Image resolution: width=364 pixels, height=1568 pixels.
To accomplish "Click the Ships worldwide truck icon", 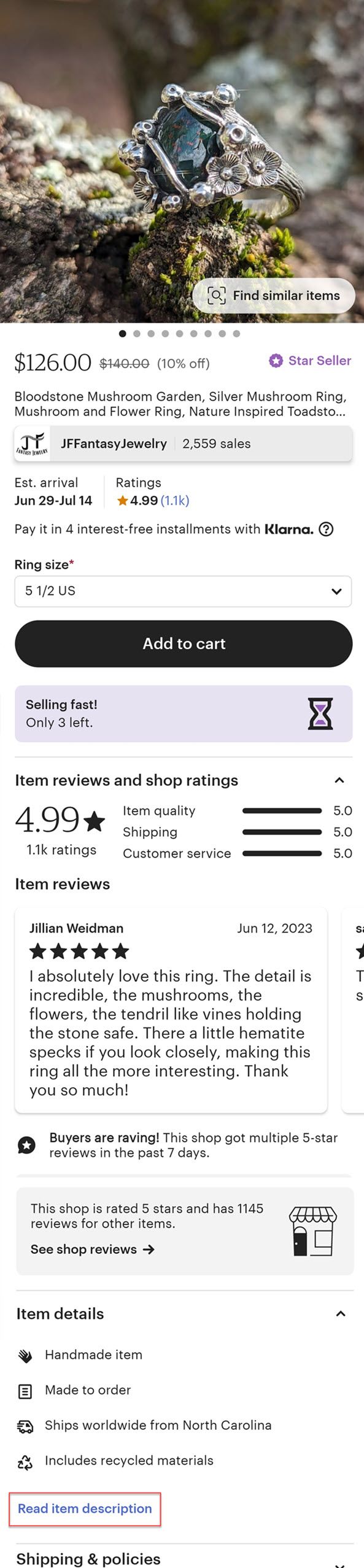I will (25, 1427).
